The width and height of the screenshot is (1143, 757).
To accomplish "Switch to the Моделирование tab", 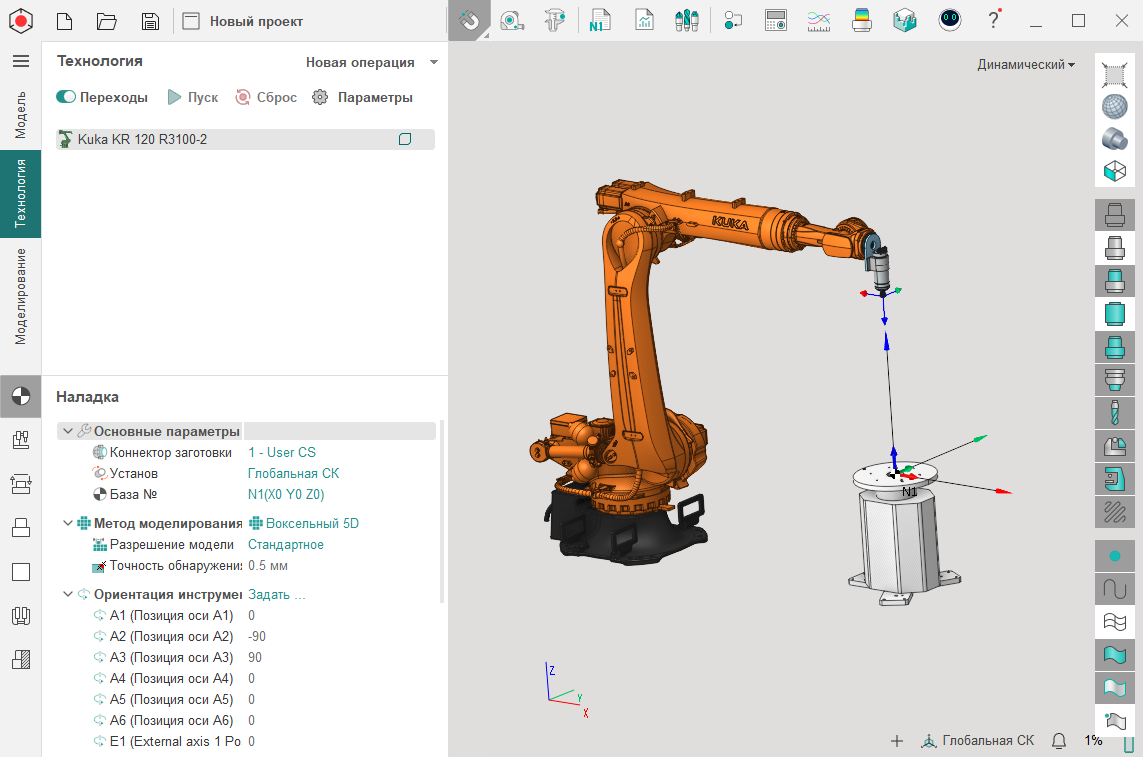I will (21, 296).
